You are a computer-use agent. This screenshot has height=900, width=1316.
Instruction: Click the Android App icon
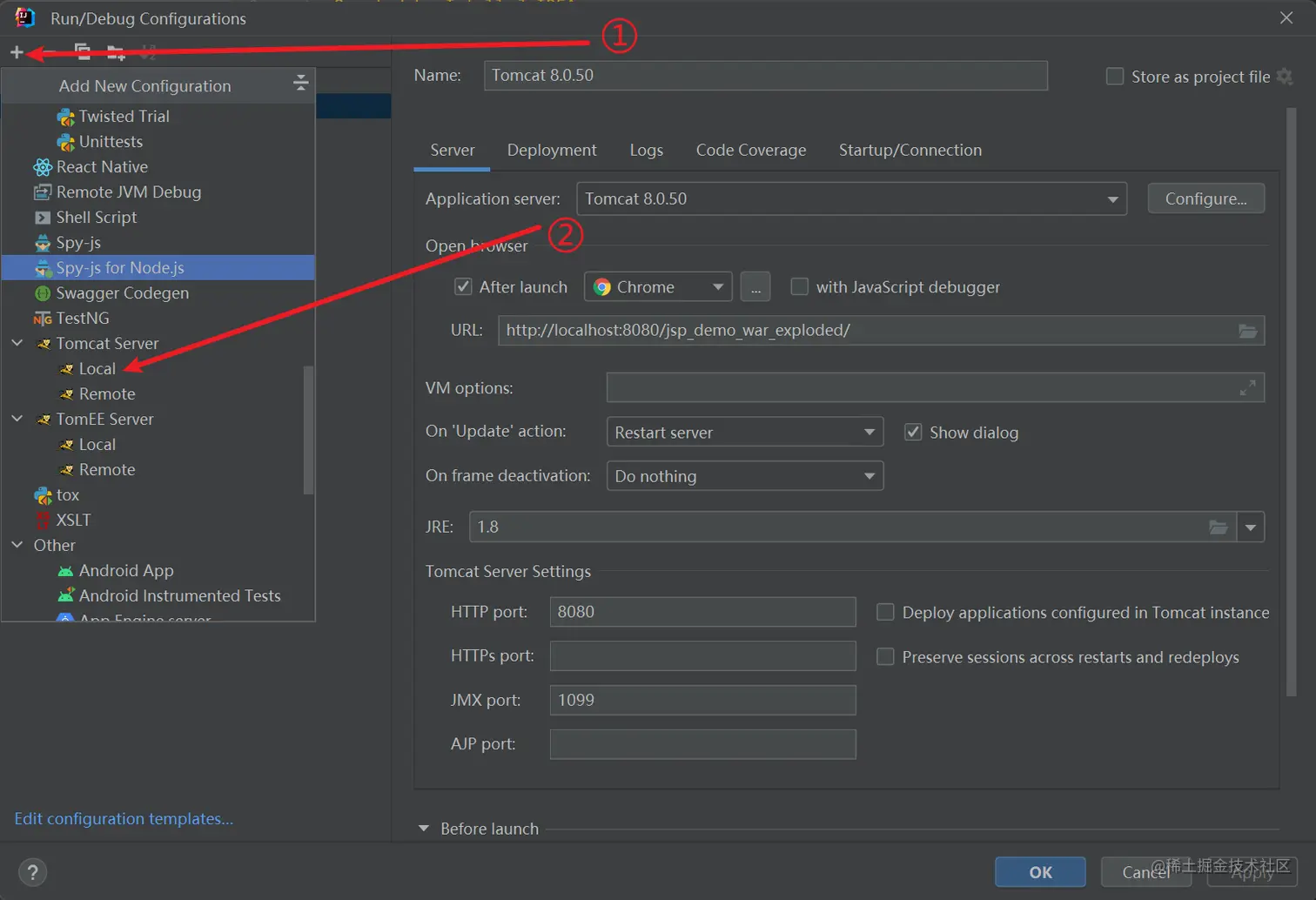(65, 571)
